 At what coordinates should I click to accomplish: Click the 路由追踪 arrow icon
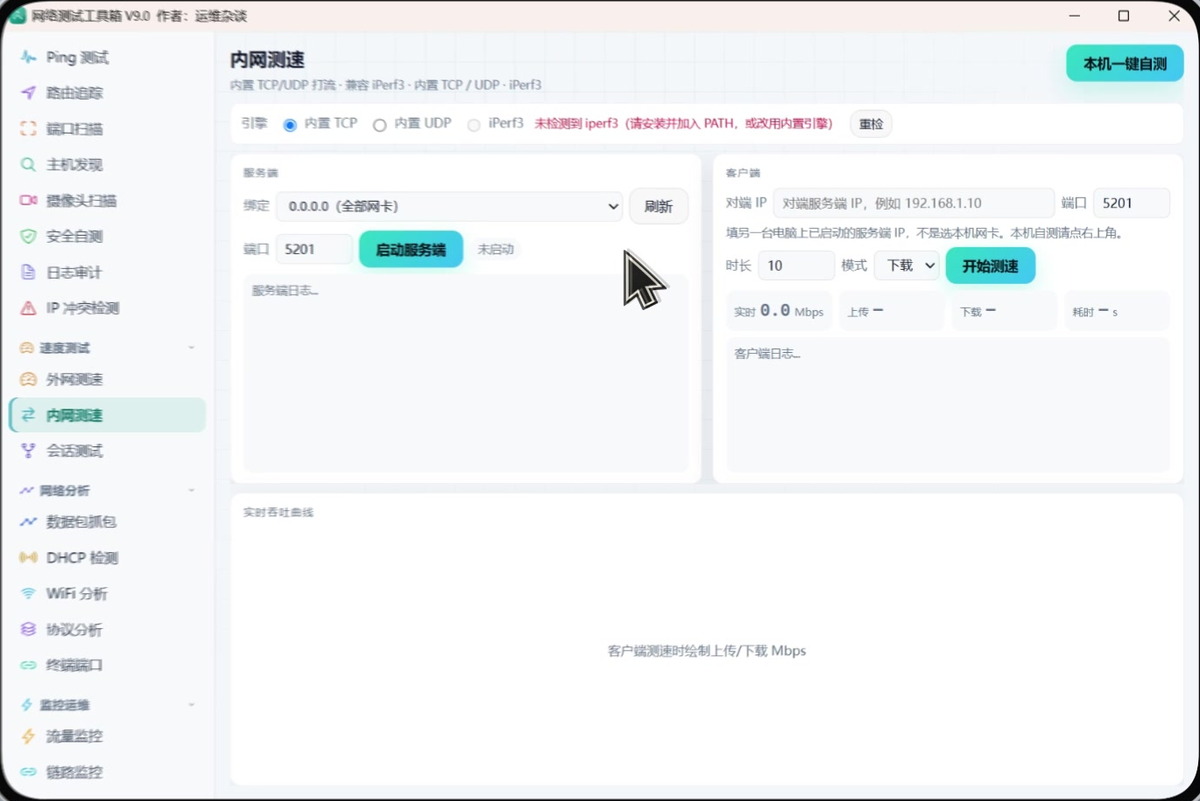pyautogui.click(x=28, y=93)
